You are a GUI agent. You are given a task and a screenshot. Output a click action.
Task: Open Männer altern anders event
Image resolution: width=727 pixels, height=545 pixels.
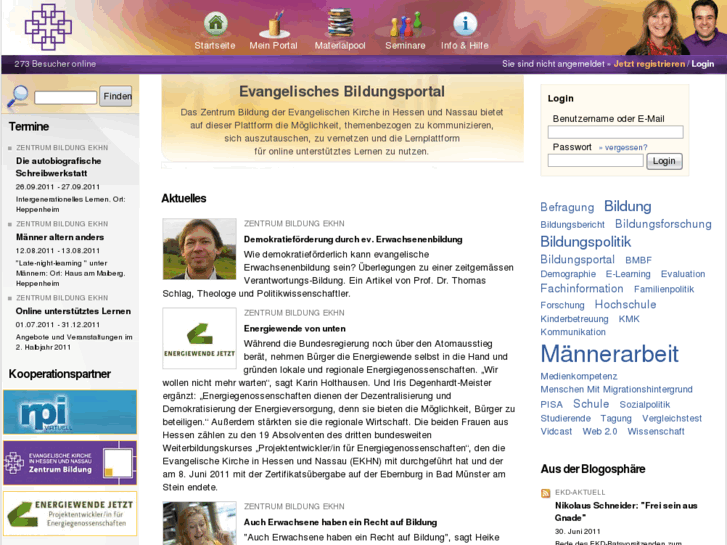click(60, 237)
